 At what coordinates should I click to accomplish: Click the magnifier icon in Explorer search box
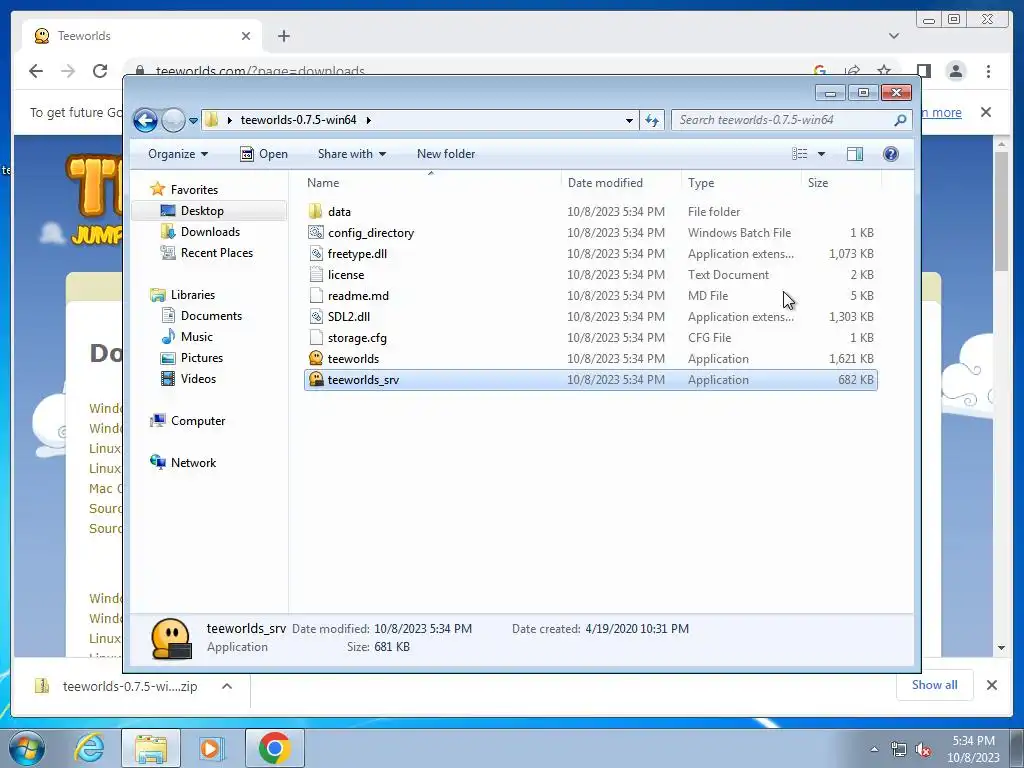click(900, 120)
